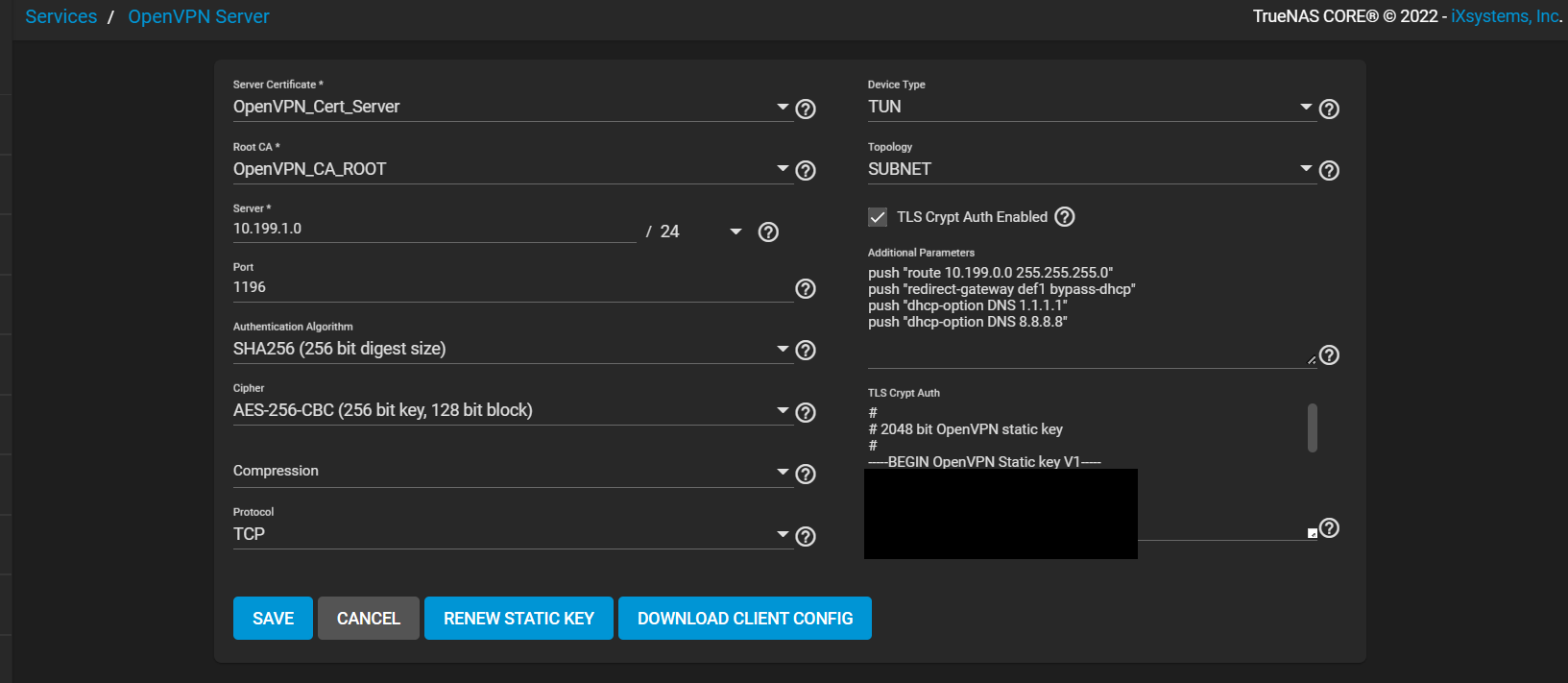Open help icon next to Protocol
1568x683 pixels.
806,536
